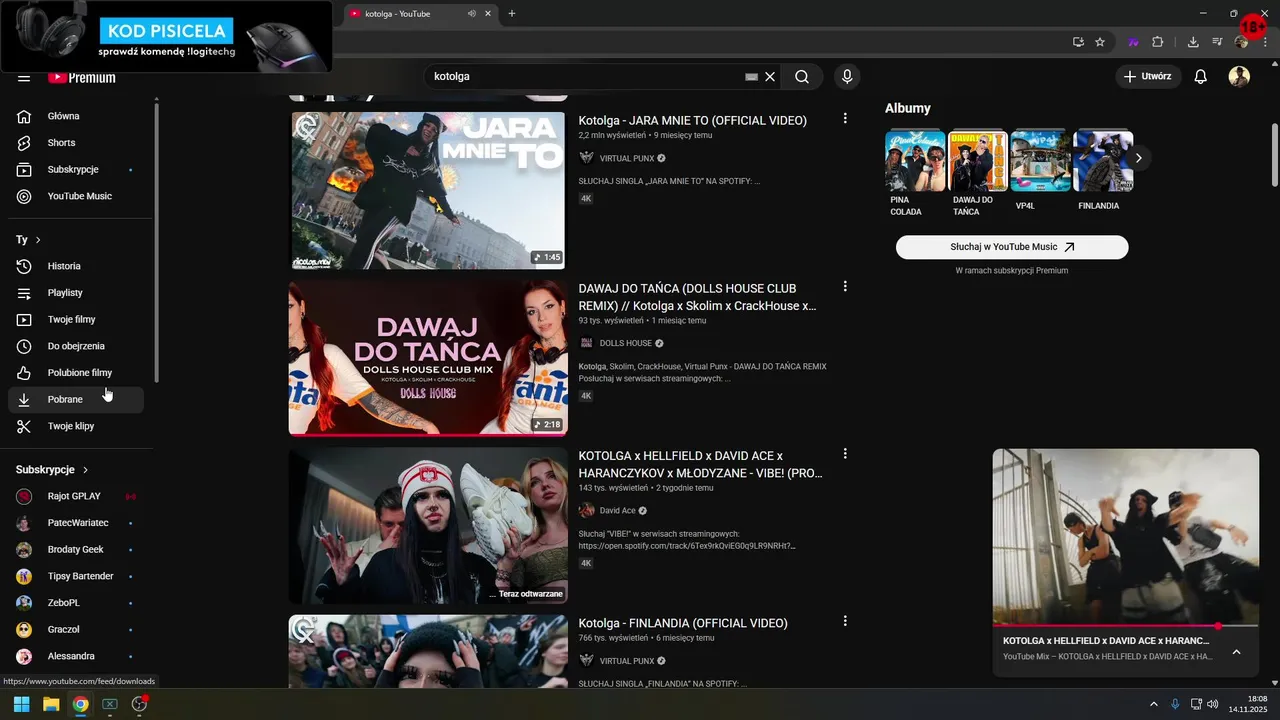Open the VP4L album cover

(x=1041, y=161)
